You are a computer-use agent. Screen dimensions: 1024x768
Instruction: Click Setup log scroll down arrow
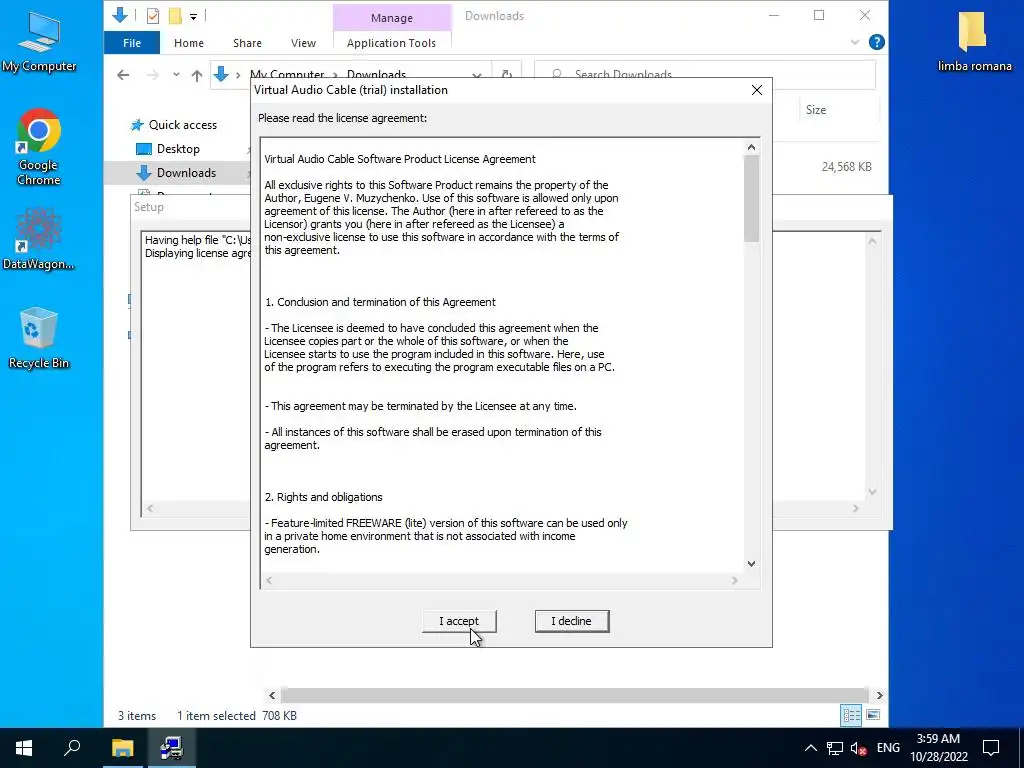872,492
